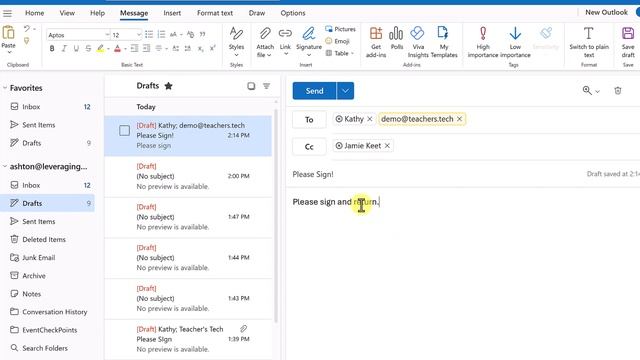This screenshot has height=360, width=640.
Task: Remove Kathy from To recipients
Action: pos(370,119)
